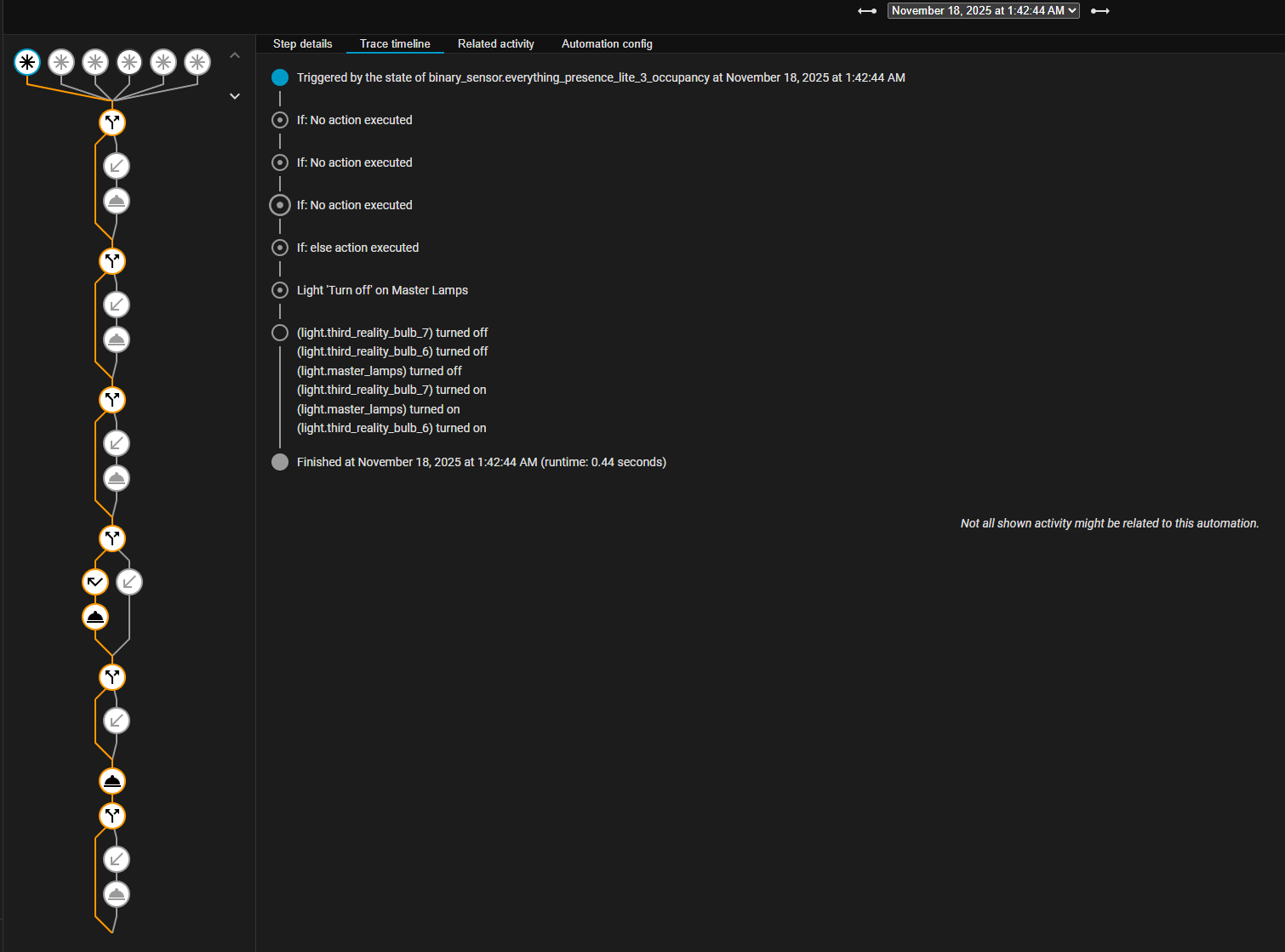
Task: Open the sixth, bottom If branch node
Action: [112, 816]
